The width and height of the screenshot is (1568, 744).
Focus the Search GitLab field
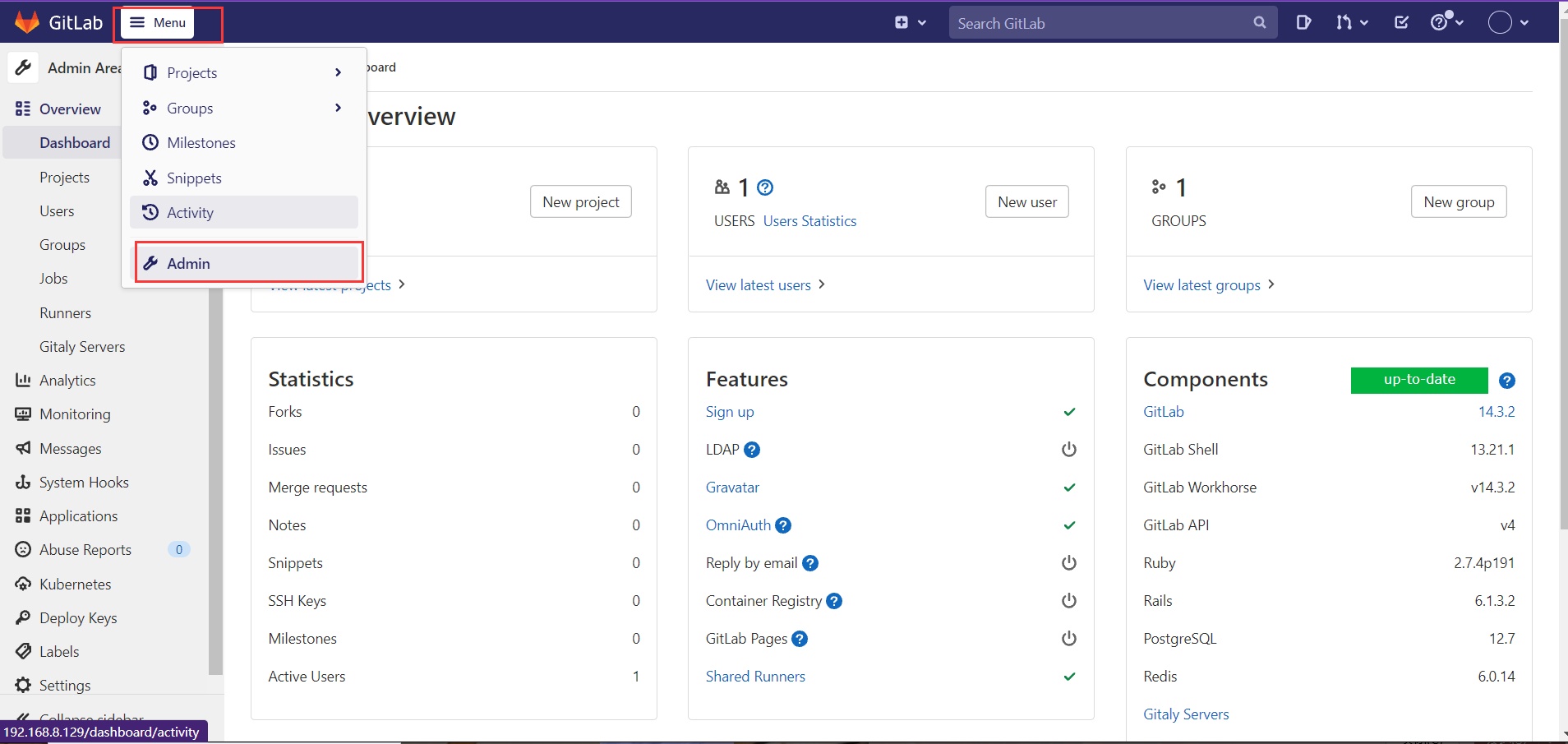[x=1113, y=23]
